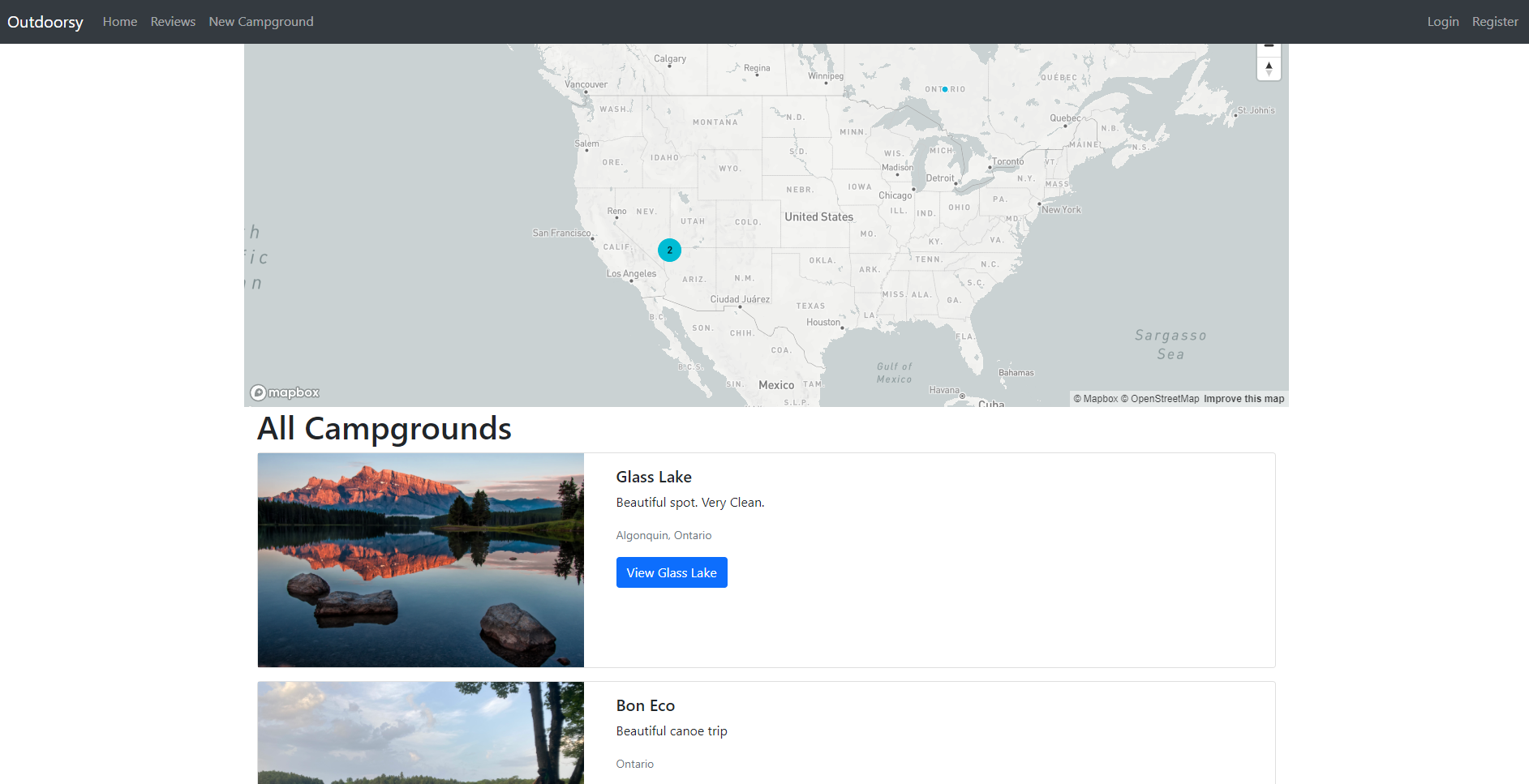Click the Glass Lake campground photo

point(421,560)
